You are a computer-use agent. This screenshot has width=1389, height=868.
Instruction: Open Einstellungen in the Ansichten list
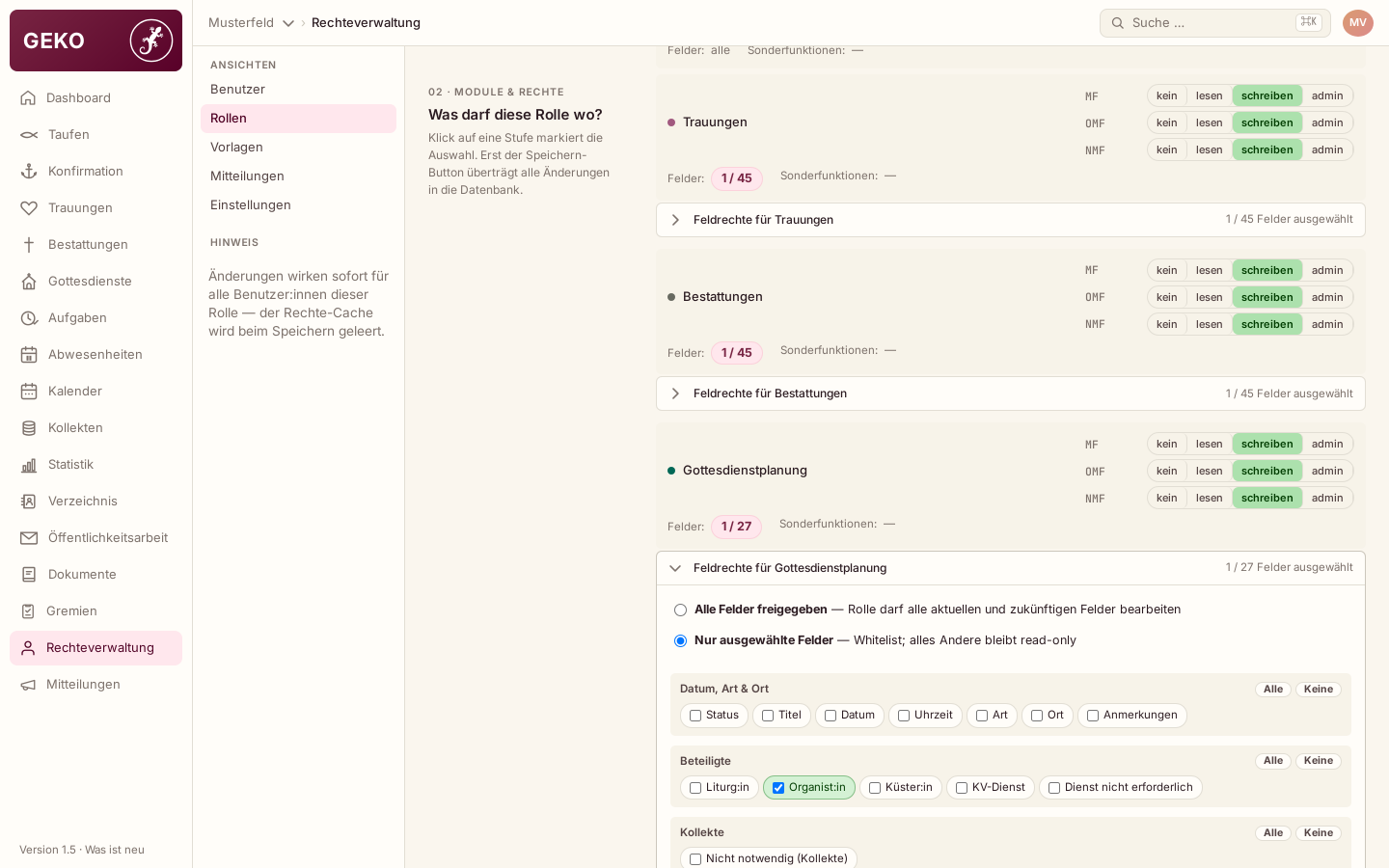tap(298, 205)
